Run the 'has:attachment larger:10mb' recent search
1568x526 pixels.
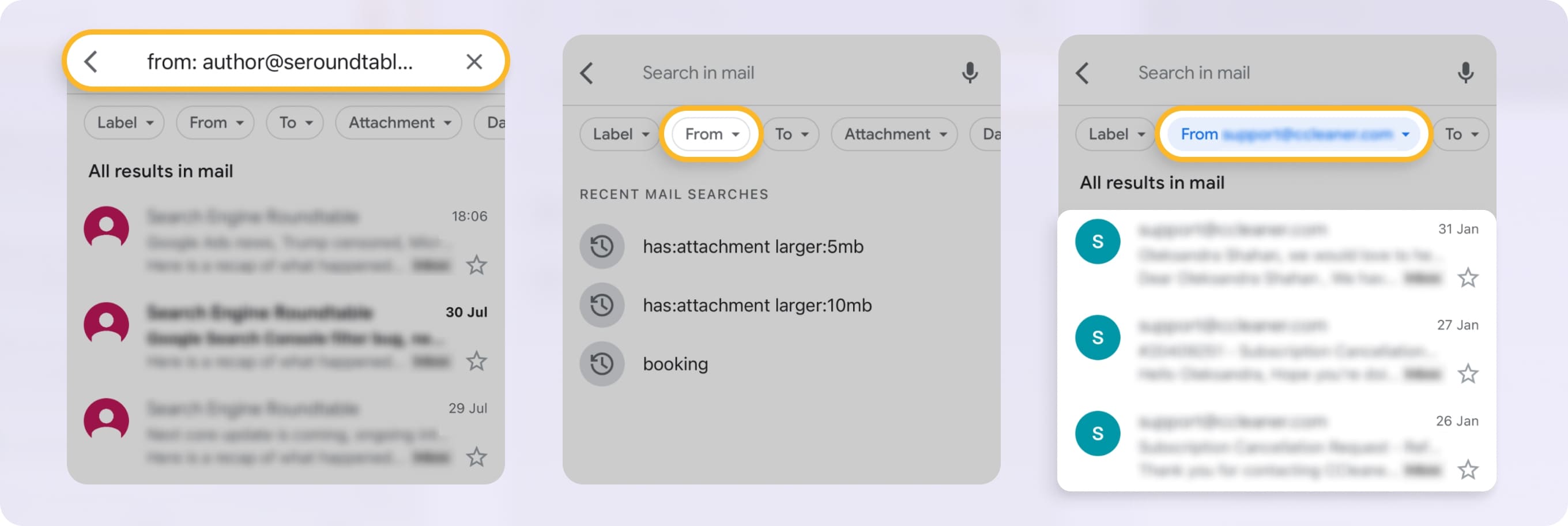click(756, 305)
